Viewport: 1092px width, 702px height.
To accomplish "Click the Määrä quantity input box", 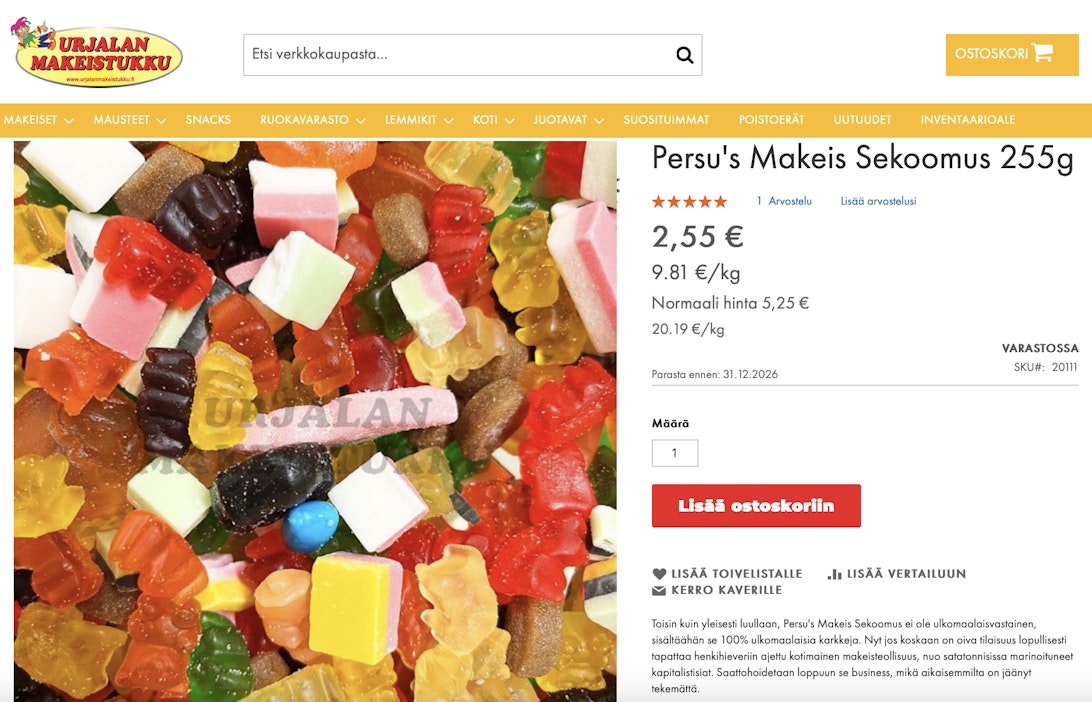I will [x=674, y=453].
